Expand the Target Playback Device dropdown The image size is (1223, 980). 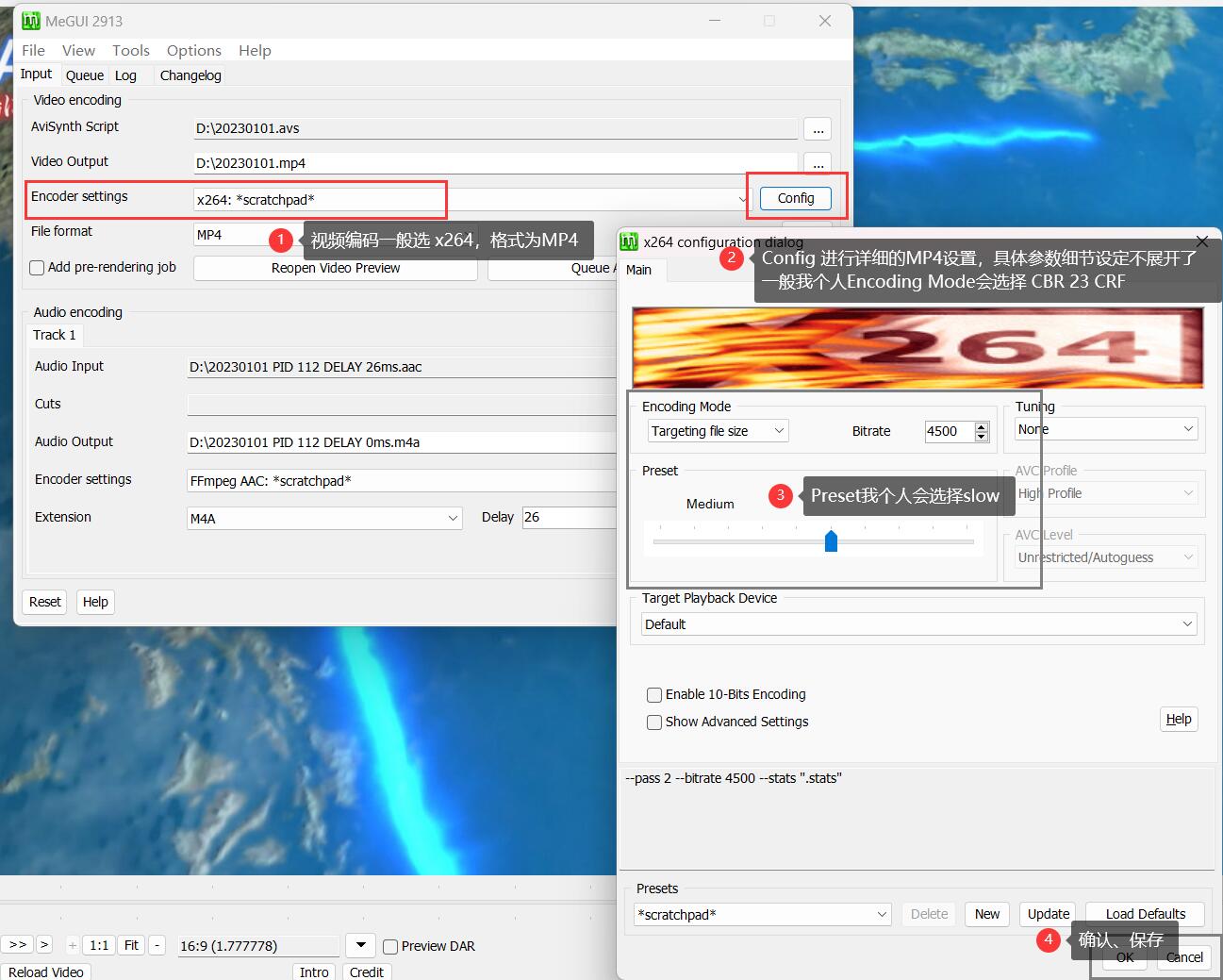(x=917, y=624)
